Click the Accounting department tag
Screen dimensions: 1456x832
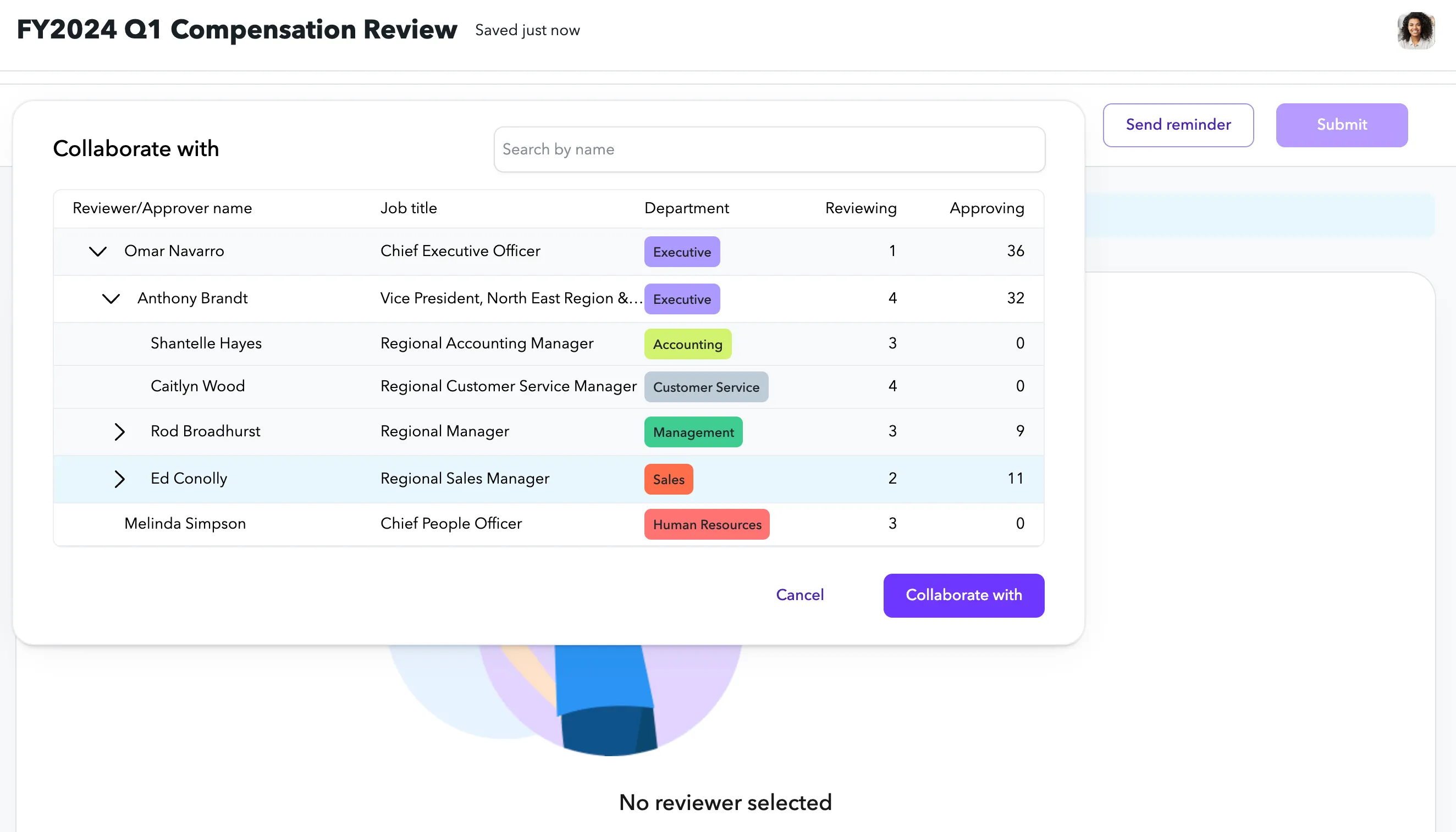pos(687,345)
